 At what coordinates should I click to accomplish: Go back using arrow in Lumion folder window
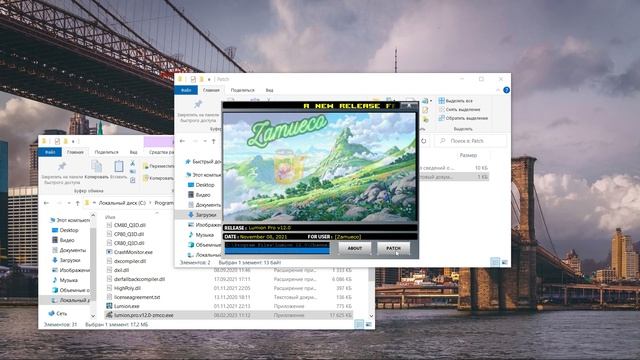pos(46,203)
